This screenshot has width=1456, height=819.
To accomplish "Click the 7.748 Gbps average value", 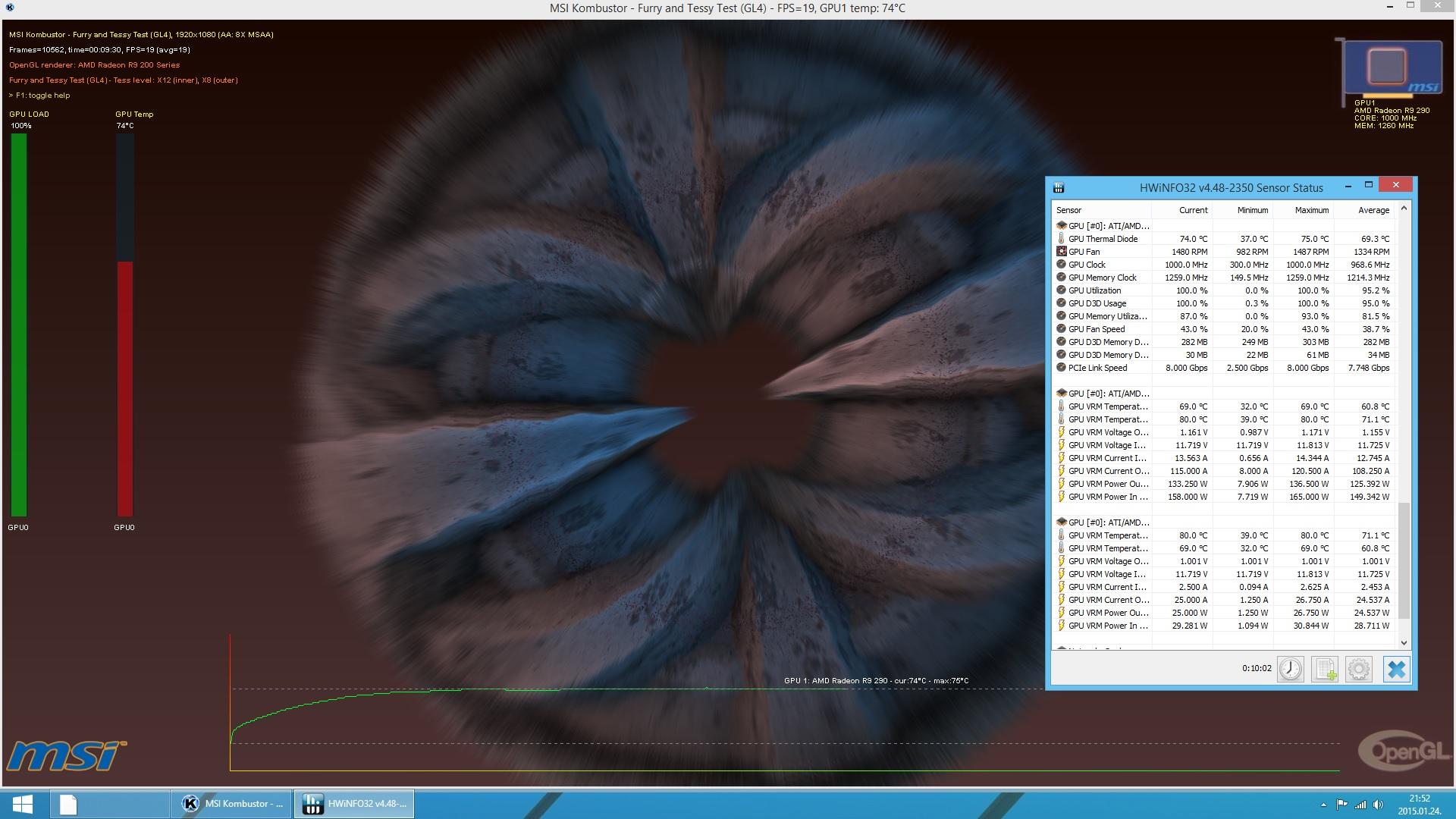I will tap(1369, 367).
